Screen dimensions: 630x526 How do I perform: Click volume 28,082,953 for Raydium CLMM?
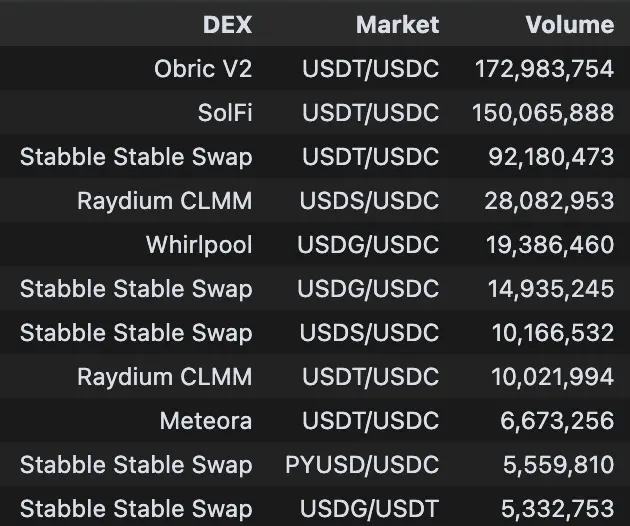pyautogui.click(x=549, y=201)
